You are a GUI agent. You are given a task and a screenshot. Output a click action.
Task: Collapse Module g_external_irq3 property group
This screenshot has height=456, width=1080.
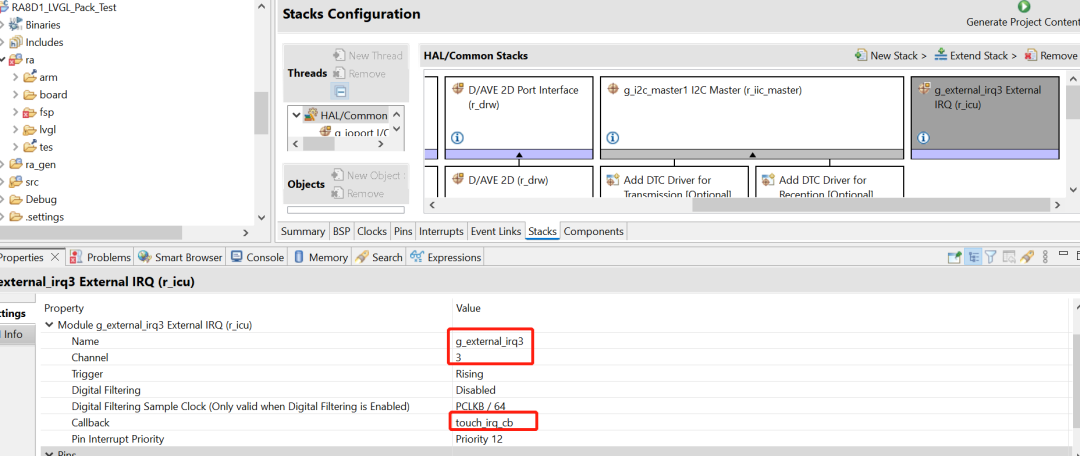click(x=50, y=325)
